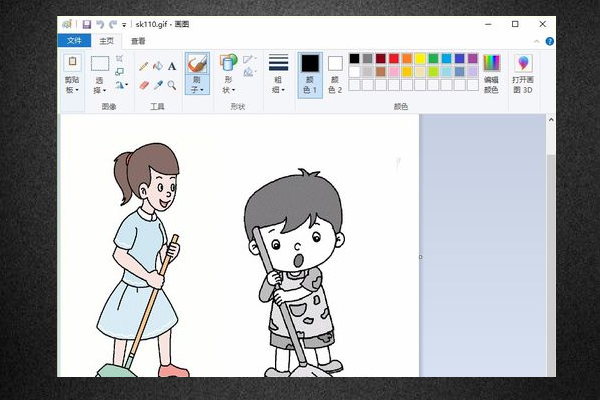
Task: Expand the Select tool dropdown arrow
Action: [100, 90]
